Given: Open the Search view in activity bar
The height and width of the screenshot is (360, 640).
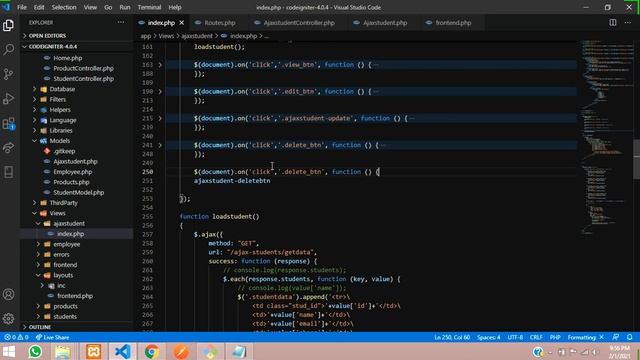Looking at the screenshot, I should [x=9, y=50].
